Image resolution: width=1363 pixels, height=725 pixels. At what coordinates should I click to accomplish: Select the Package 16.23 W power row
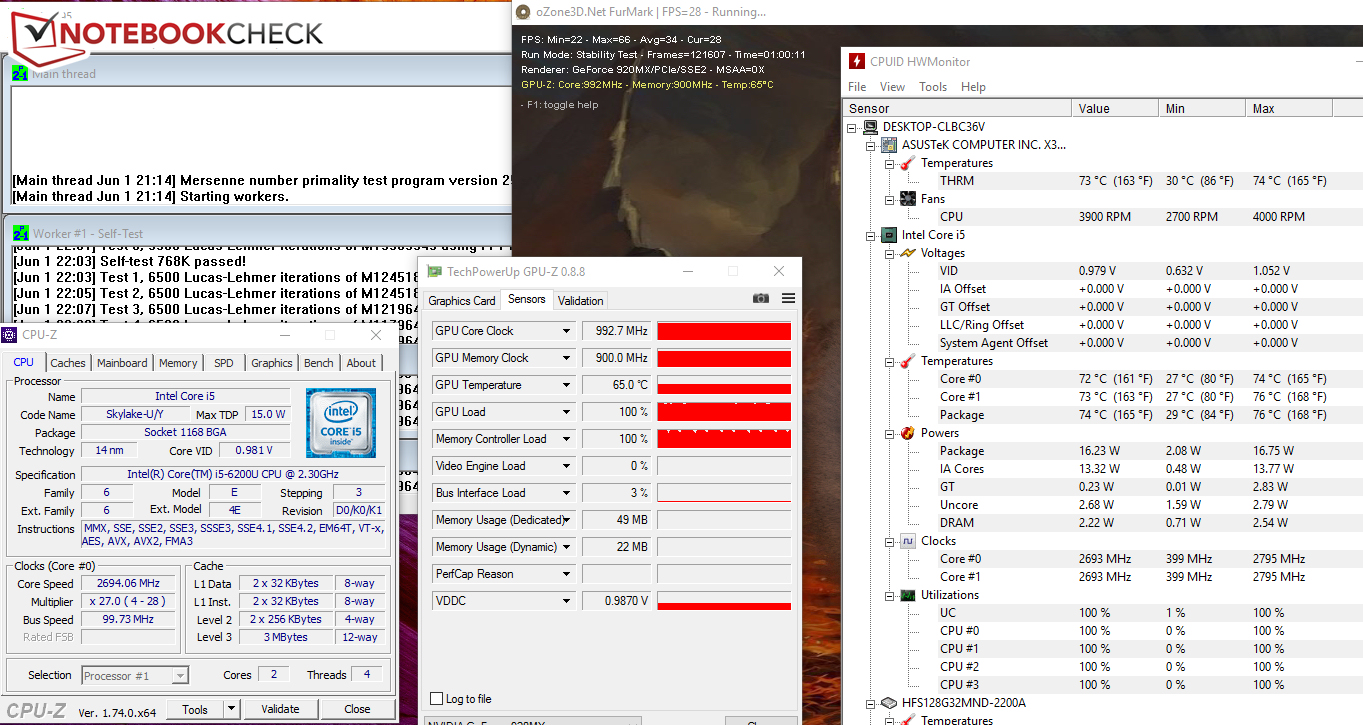click(x=1102, y=451)
